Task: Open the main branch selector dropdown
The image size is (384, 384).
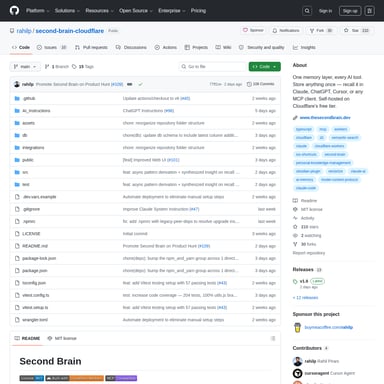Action: [25, 67]
